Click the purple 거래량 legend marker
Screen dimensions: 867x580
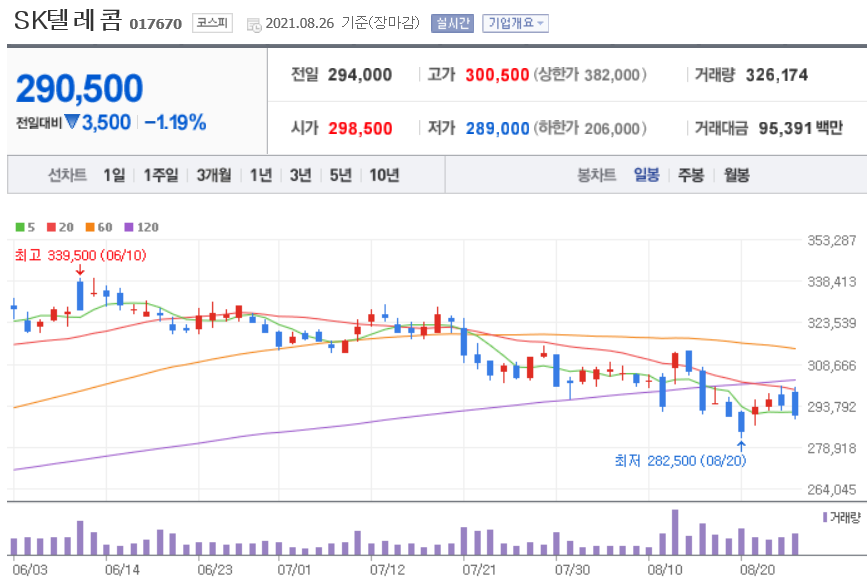pos(825,518)
